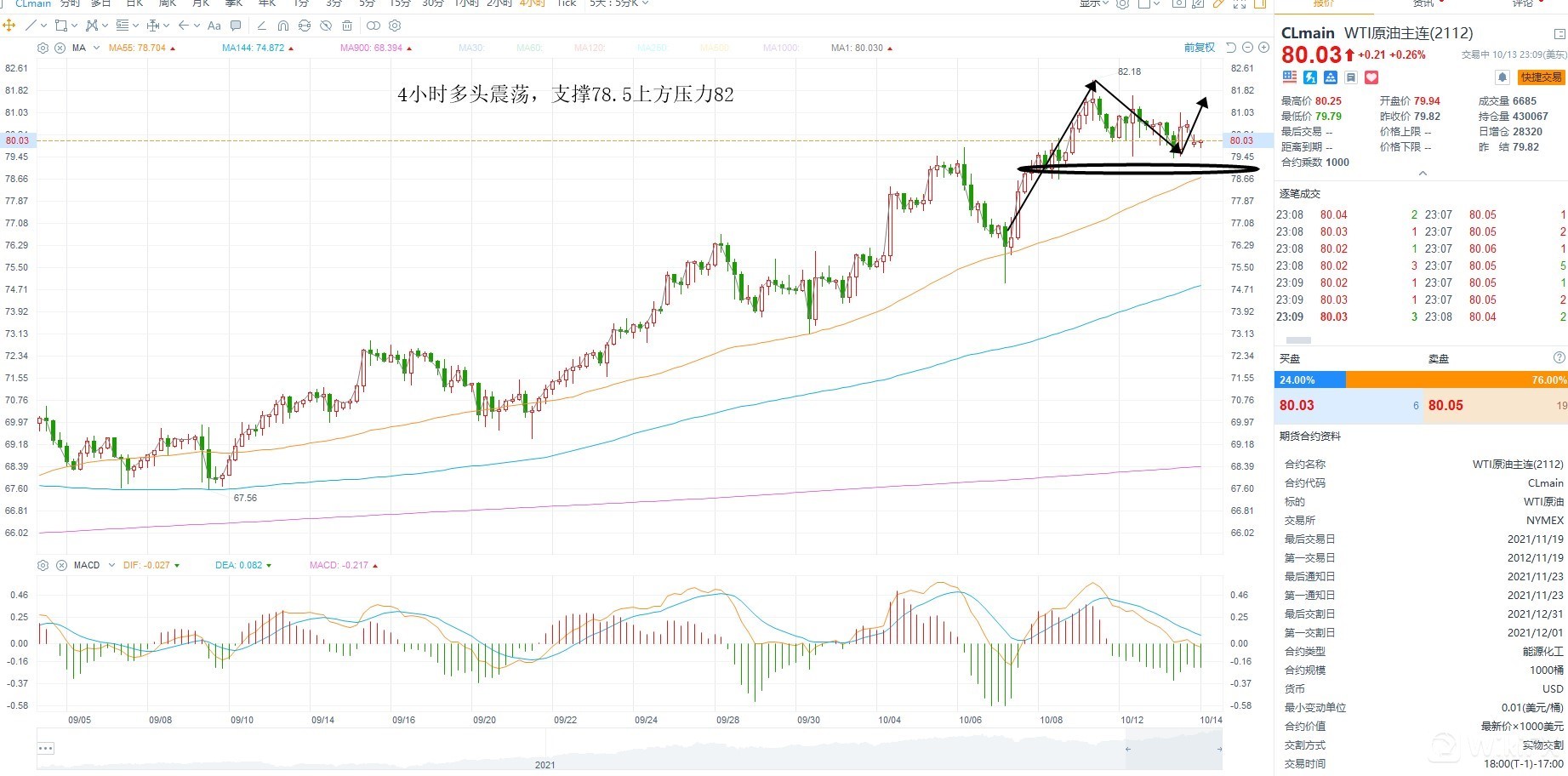Zoom in chart with plus icon

click(1263, 48)
